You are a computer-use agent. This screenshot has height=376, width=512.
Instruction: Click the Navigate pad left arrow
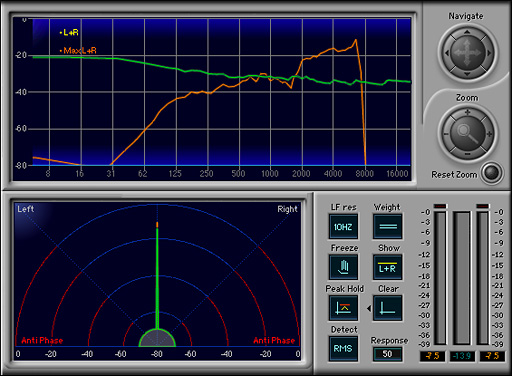(447, 53)
